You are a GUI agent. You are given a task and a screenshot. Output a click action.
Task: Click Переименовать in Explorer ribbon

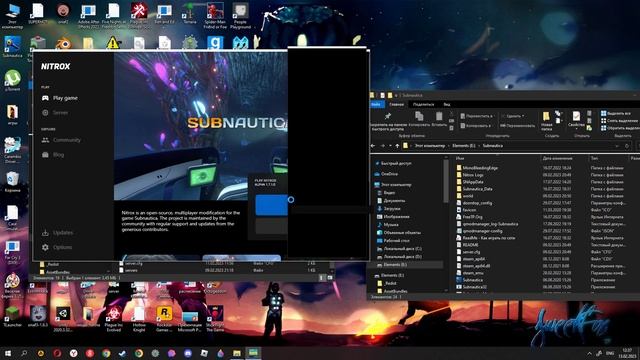pos(517,126)
